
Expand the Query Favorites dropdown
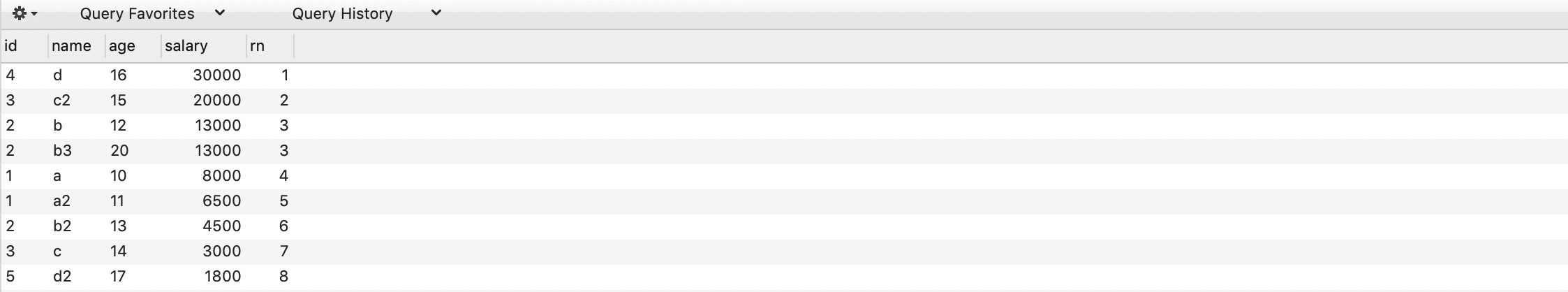click(152, 13)
